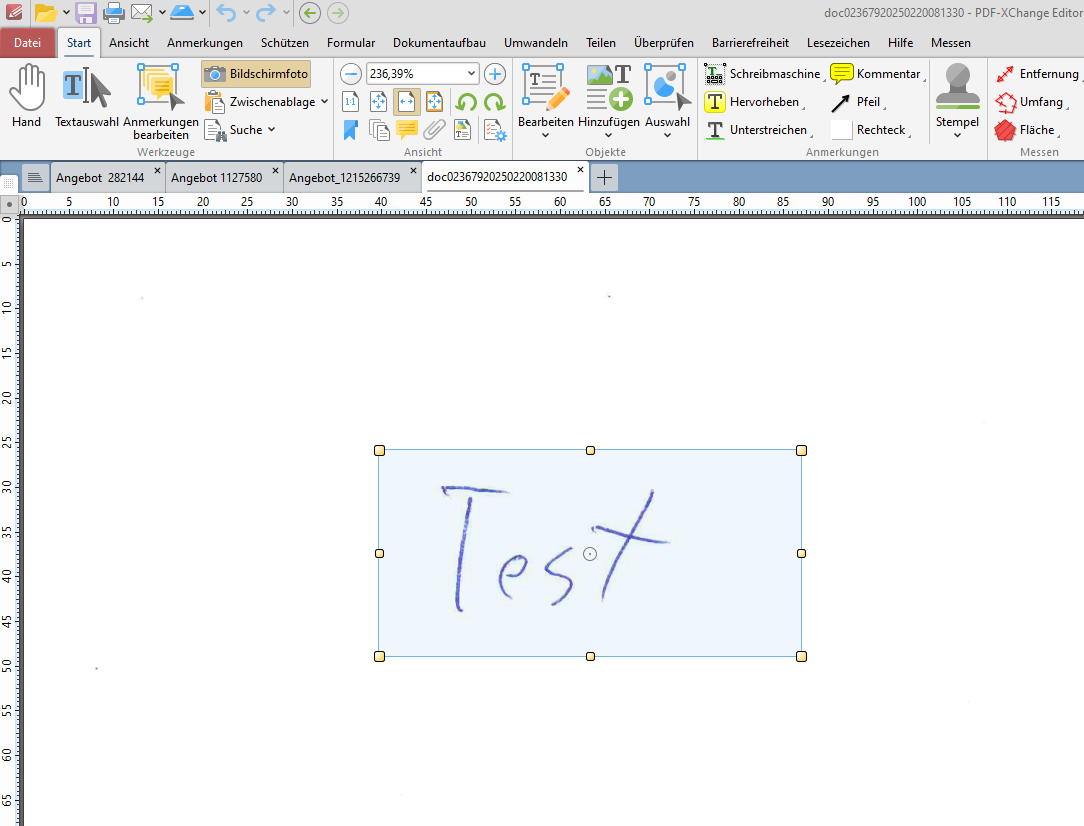
Task: Toggle fit page width view mode
Action: coord(406,101)
